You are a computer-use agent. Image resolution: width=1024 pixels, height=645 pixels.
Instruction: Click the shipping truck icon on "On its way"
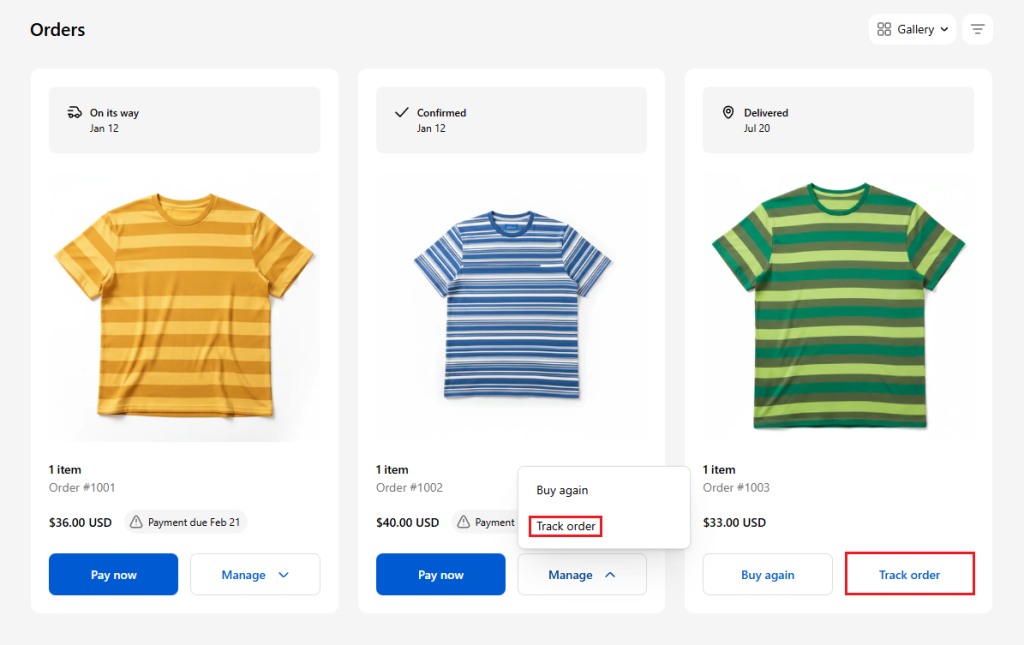[x=76, y=112]
